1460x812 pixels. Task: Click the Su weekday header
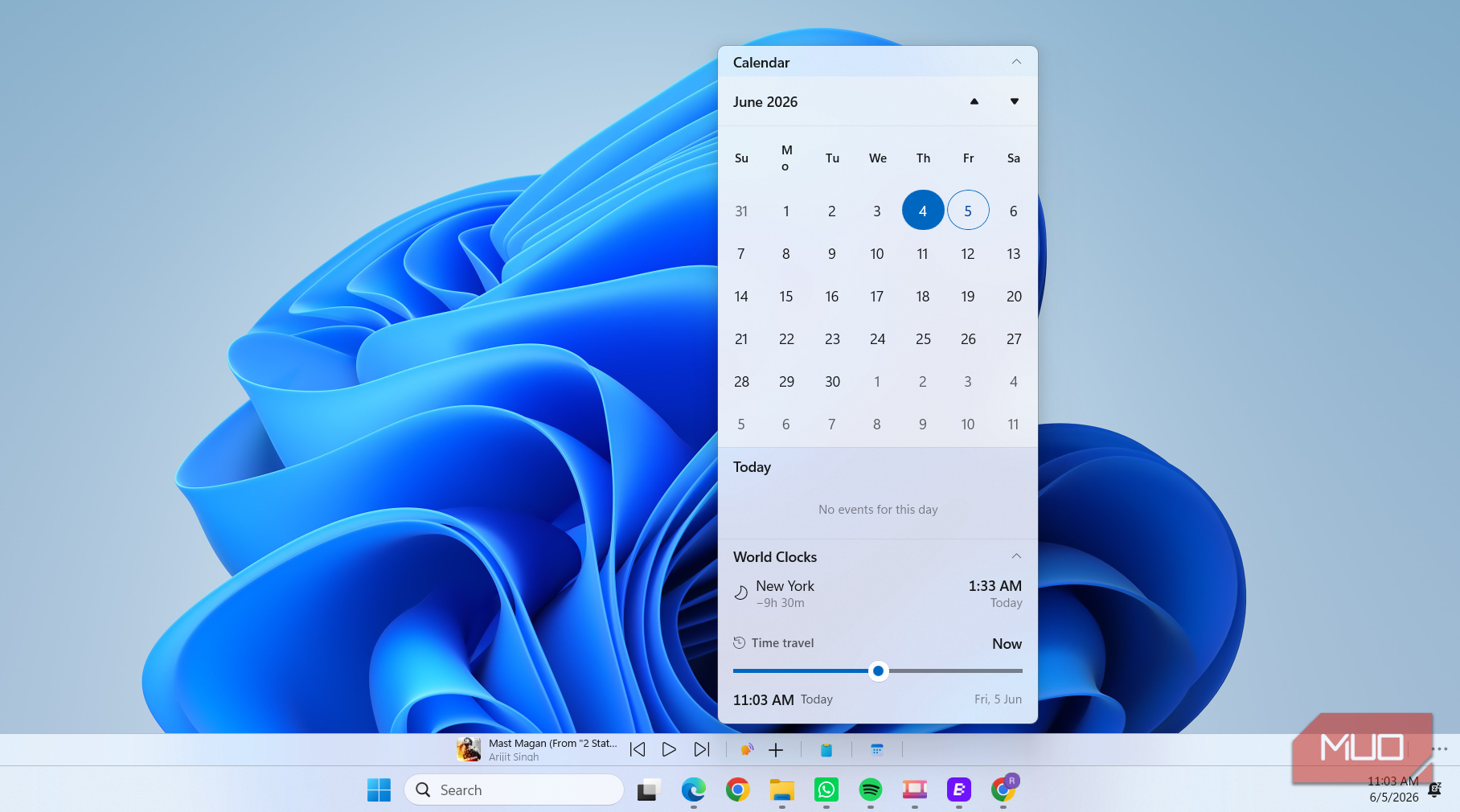tap(741, 158)
